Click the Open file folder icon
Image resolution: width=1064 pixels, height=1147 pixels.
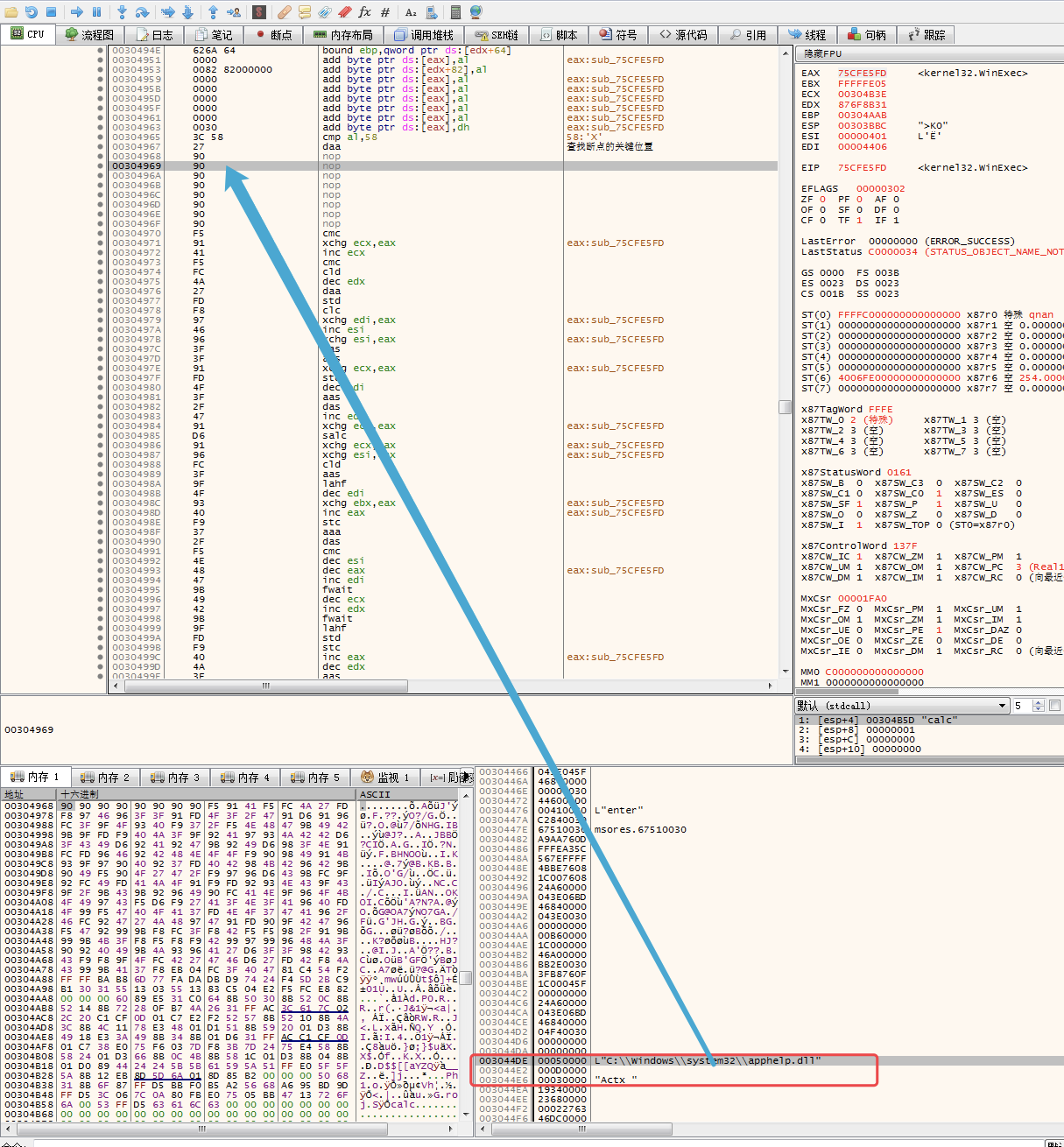tap(11, 12)
